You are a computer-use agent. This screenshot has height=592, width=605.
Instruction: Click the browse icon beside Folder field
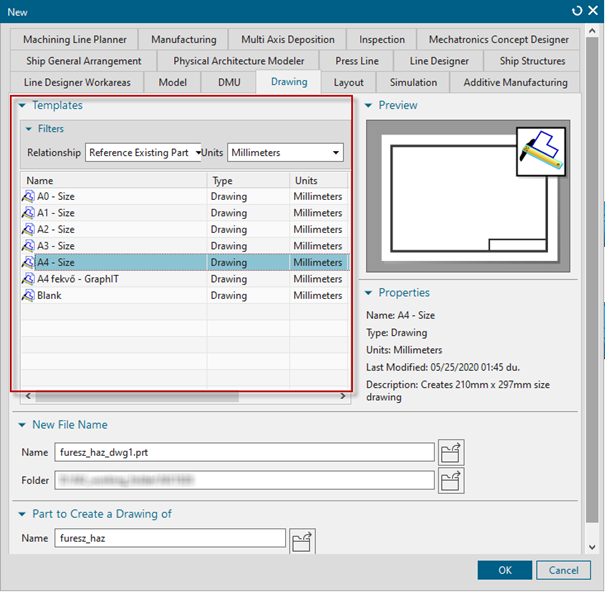[451, 481]
